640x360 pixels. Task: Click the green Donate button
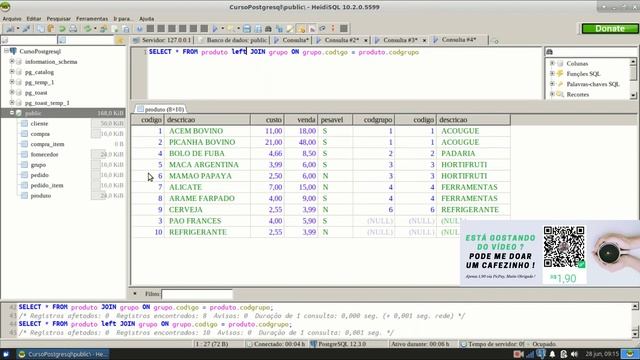point(610,29)
